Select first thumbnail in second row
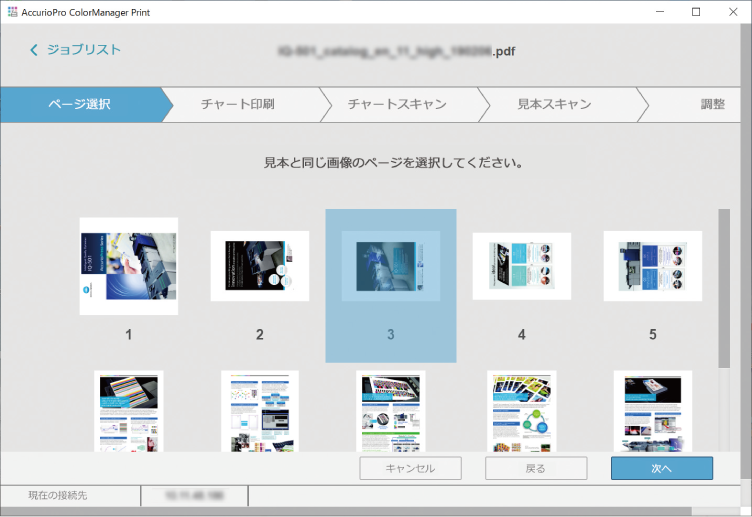 (129, 410)
